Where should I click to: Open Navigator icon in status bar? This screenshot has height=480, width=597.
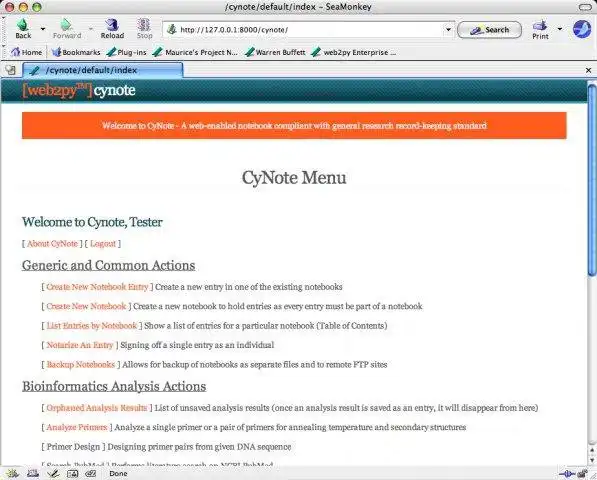pyautogui.click(x=12, y=474)
